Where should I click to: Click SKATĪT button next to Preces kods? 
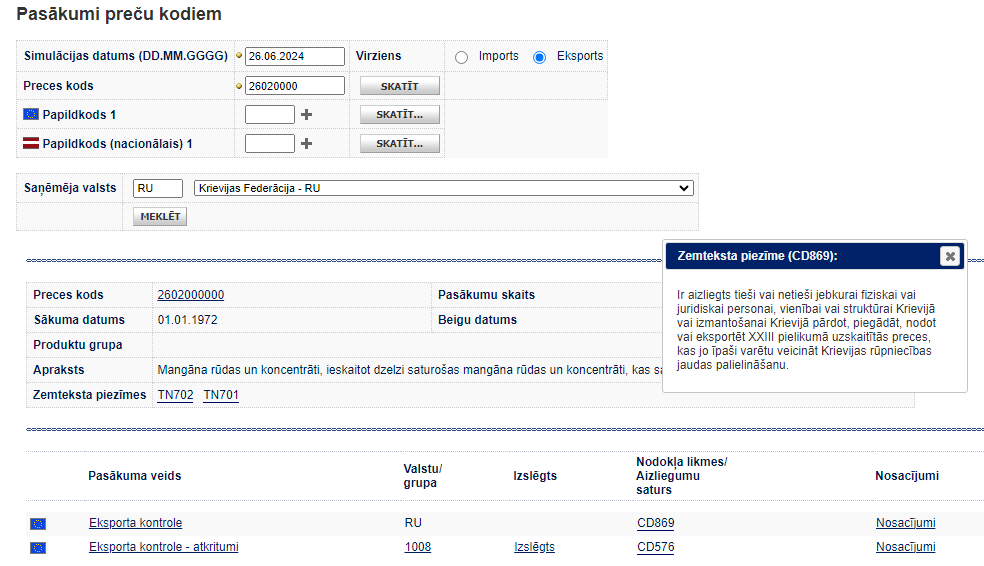[399, 86]
